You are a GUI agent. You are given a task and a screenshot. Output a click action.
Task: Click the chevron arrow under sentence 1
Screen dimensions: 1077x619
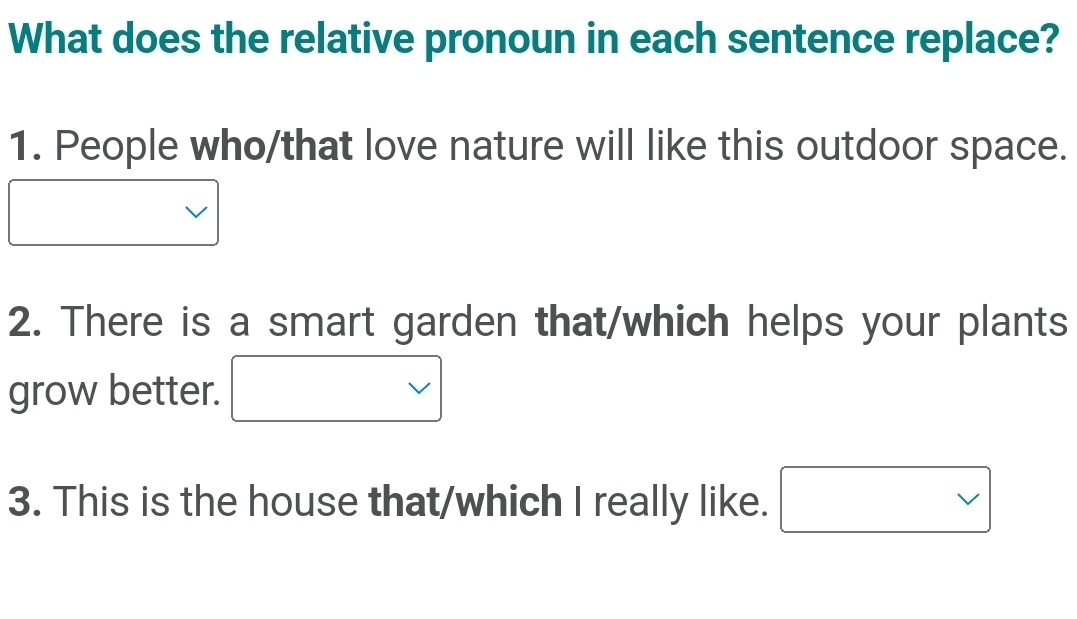[x=198, y=212]
